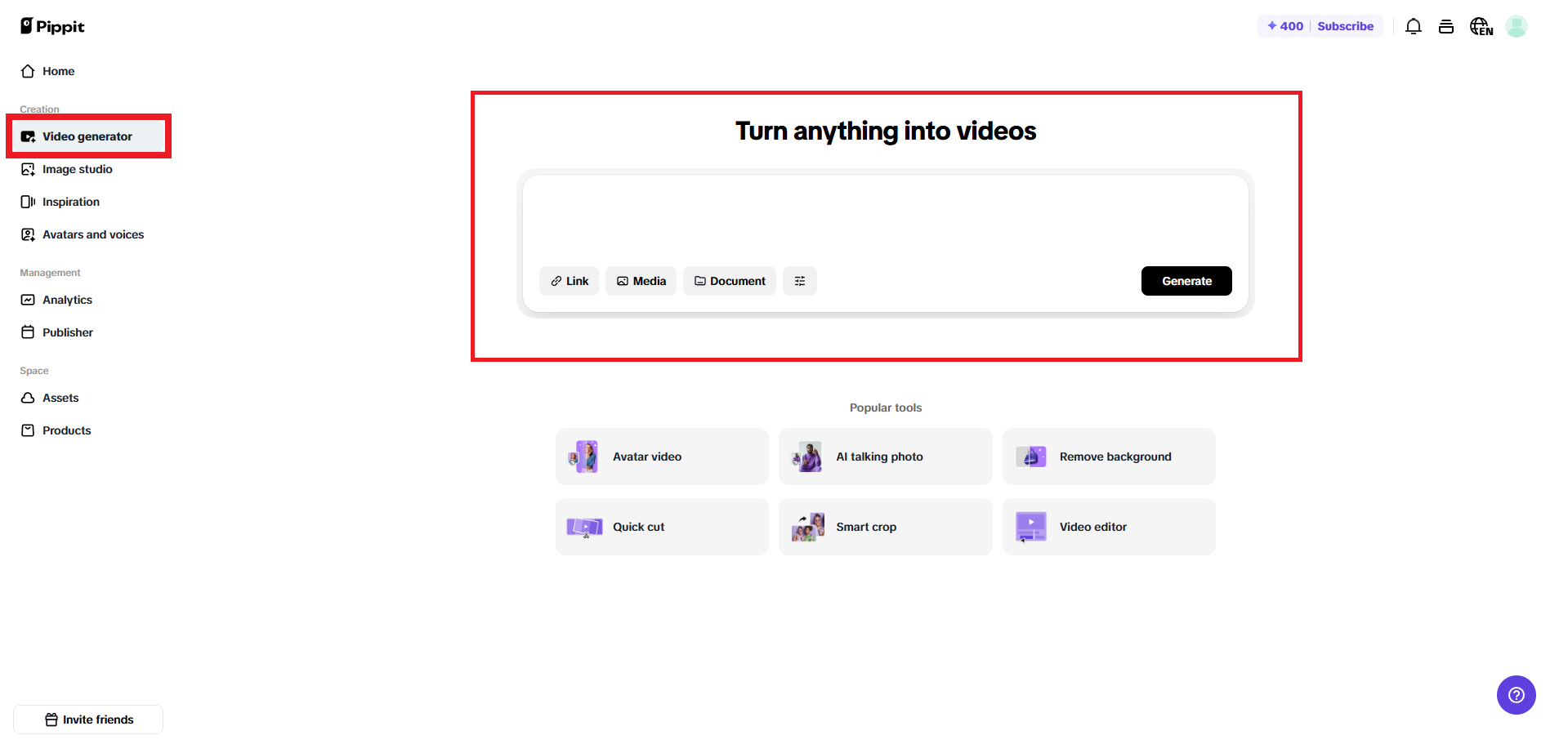Open the user profile avatar
The image size is (1568, 744).
[x=1517, y=26]
